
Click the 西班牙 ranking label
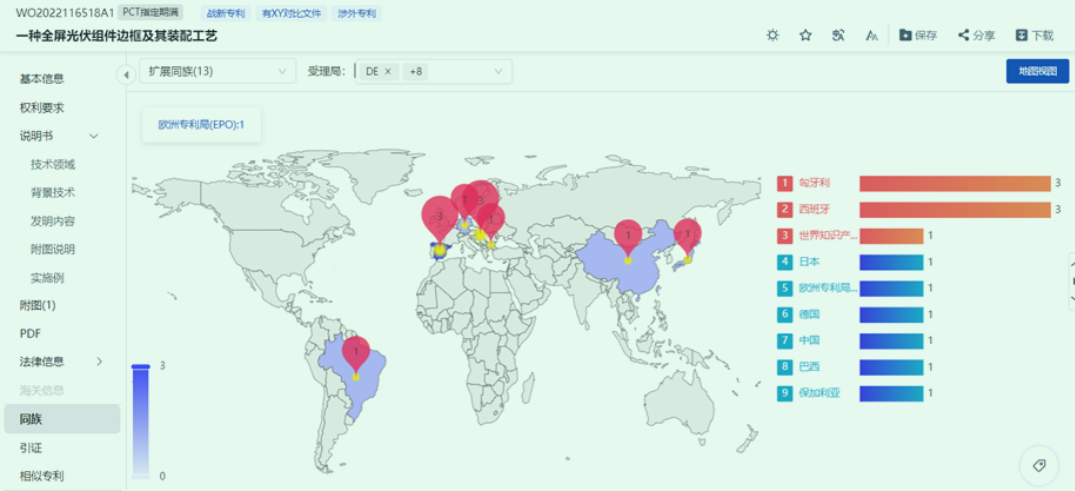814,209
